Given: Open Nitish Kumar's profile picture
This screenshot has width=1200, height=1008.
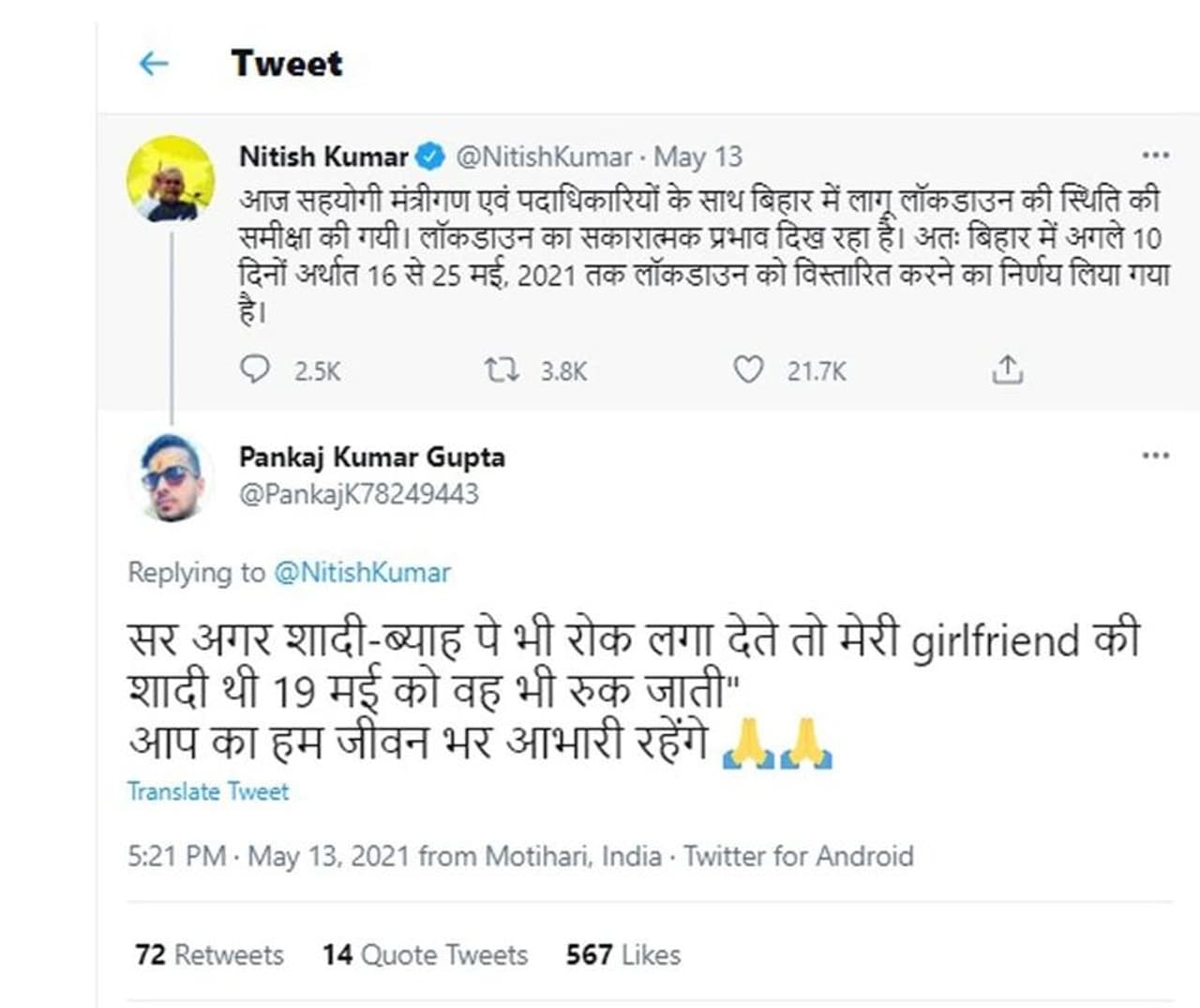Looking at the screenshot, I should click(x=170, y=179).
